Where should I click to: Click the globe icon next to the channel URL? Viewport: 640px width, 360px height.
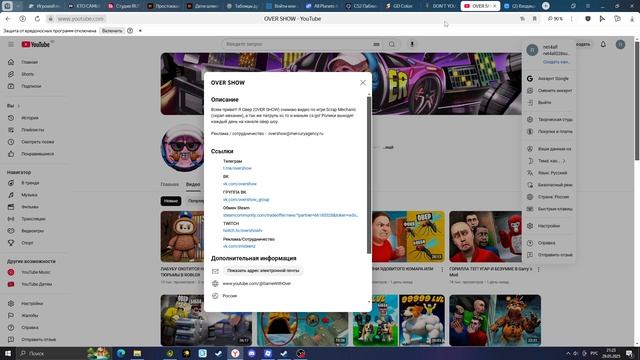(215, 283)
